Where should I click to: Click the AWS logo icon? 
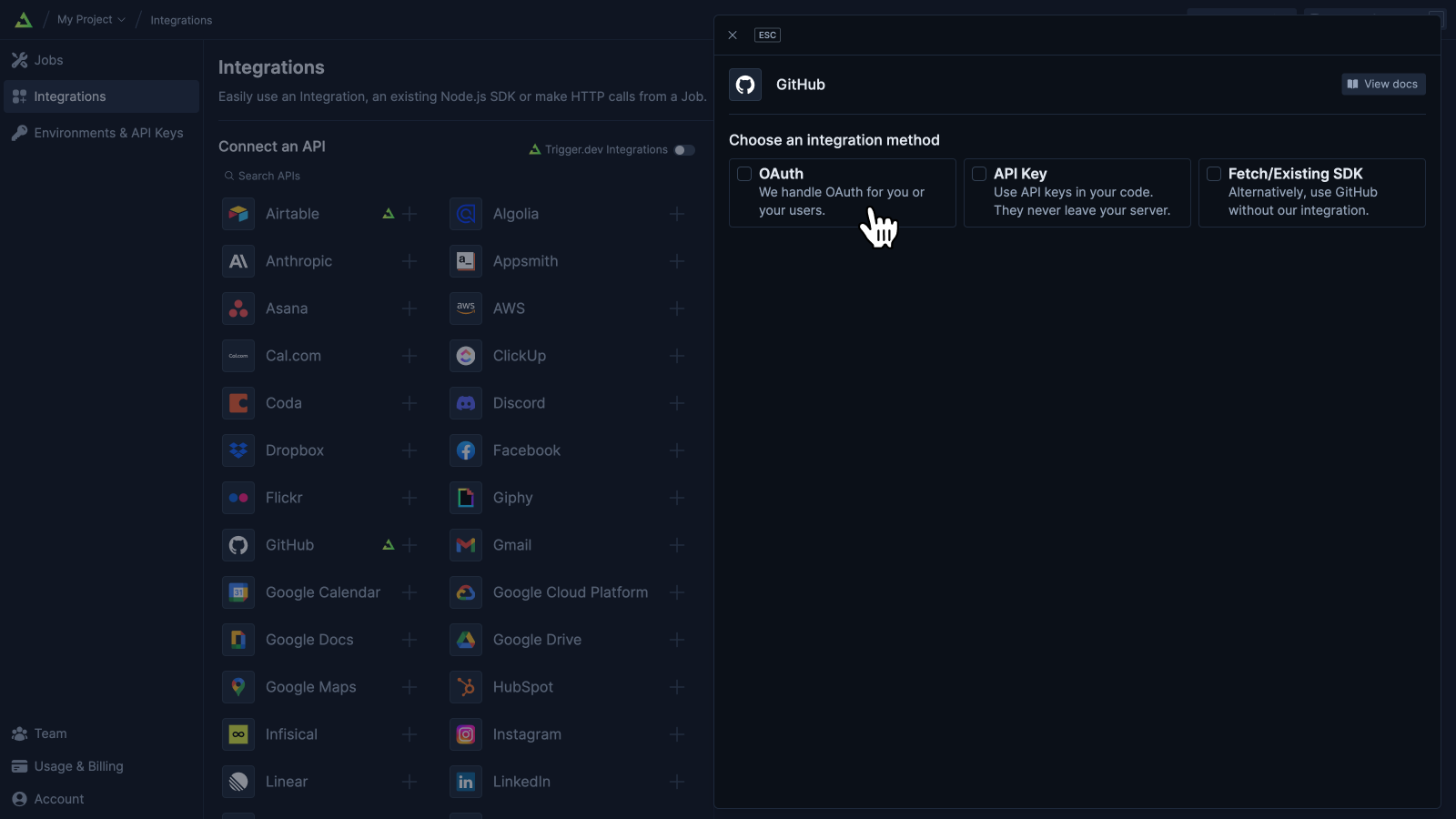pyautogui.click(x=466, y=308)
